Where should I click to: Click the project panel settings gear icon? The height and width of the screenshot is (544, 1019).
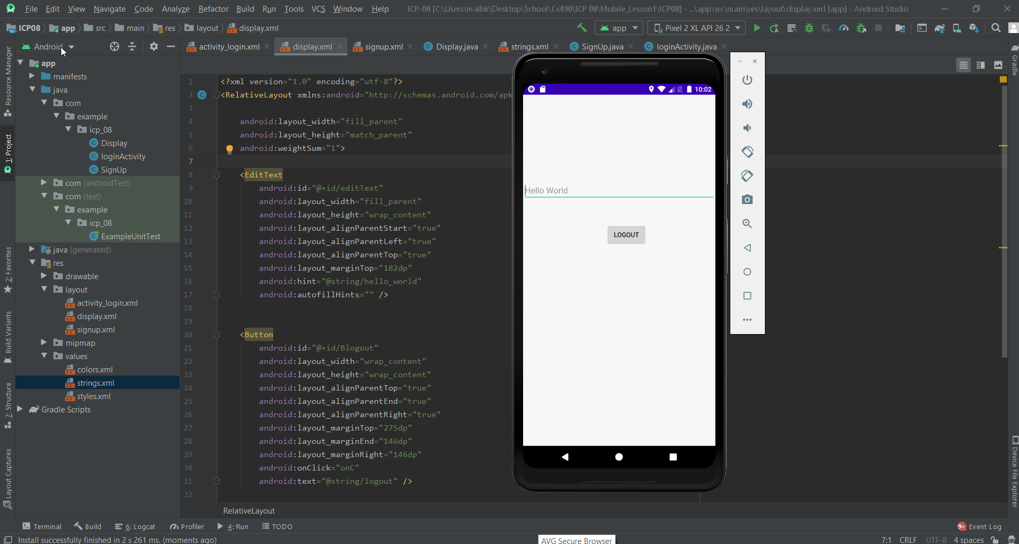154,47
